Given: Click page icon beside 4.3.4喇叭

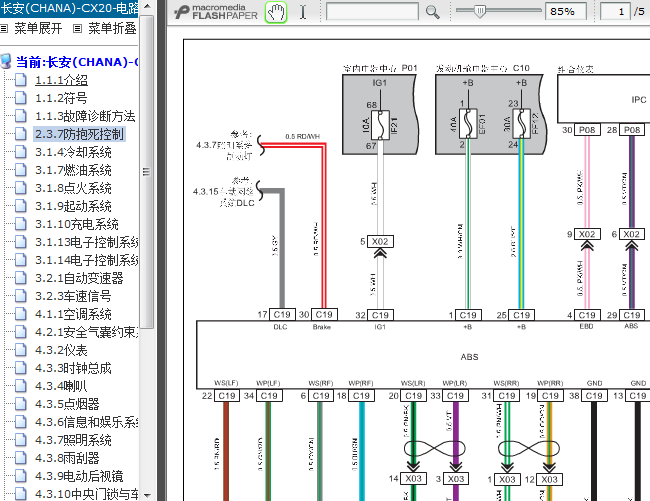Looking at the screenshot, I should point(21,386).
